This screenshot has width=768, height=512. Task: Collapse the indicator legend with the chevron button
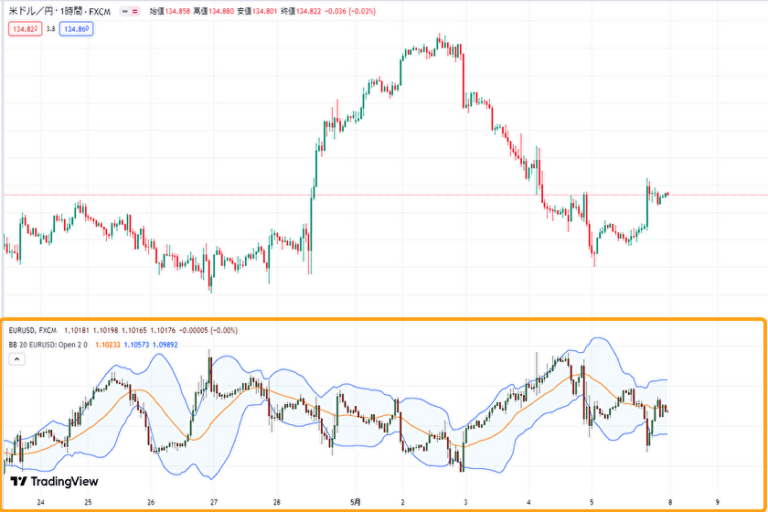pos(17,359)
